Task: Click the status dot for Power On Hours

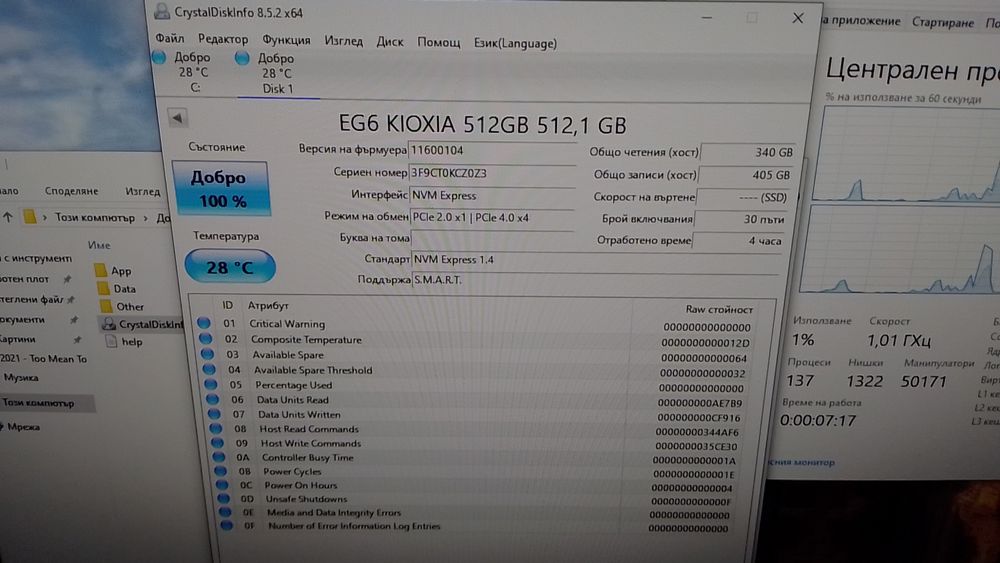Action: [222, 485]
